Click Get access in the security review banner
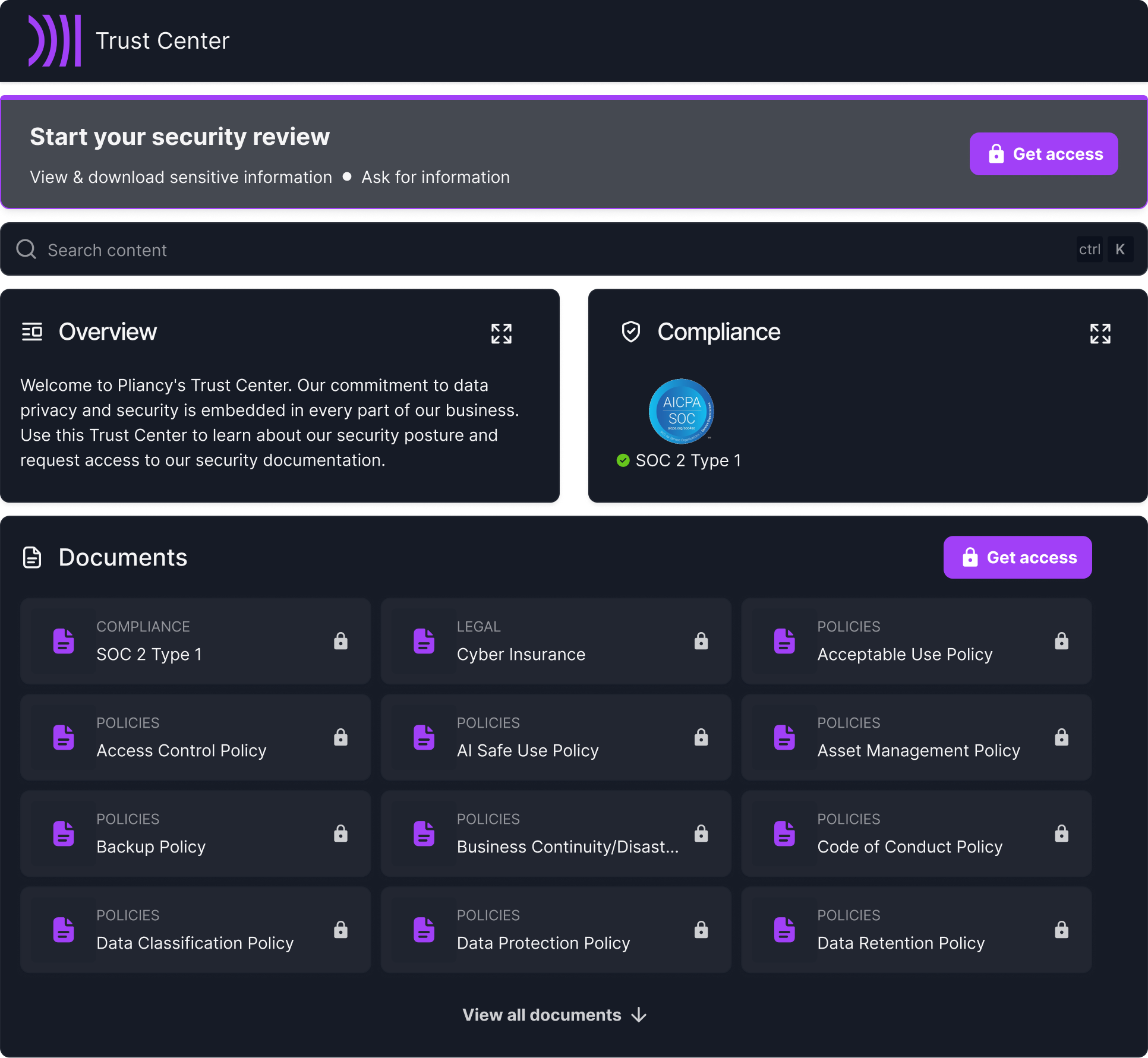The image size is (1148, 1058). (1043, 153)
